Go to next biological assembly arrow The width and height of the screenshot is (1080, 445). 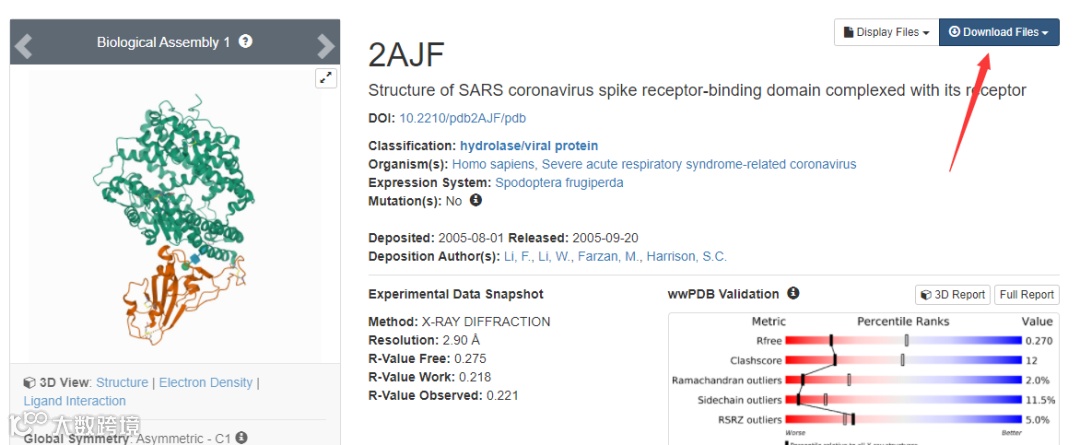point(325,44)
